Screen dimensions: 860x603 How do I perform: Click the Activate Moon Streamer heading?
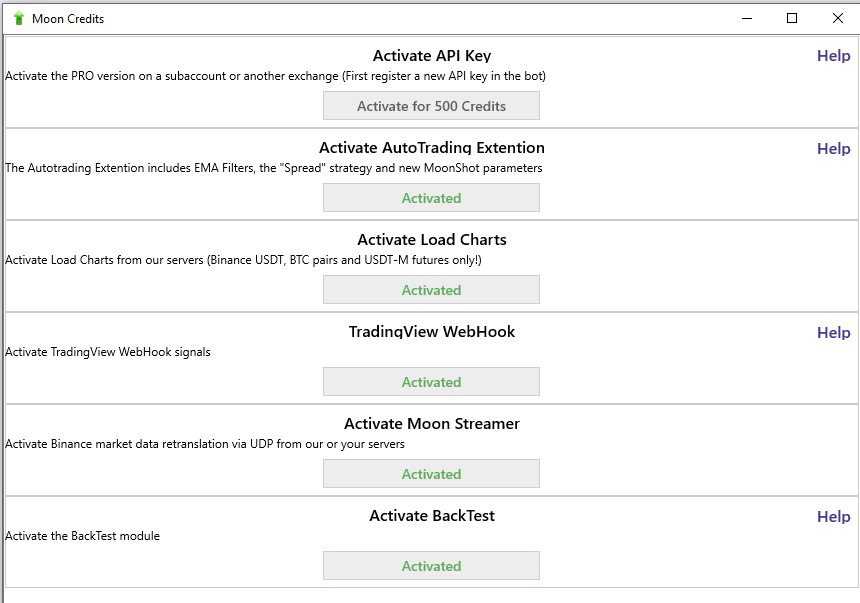(432, 424)
